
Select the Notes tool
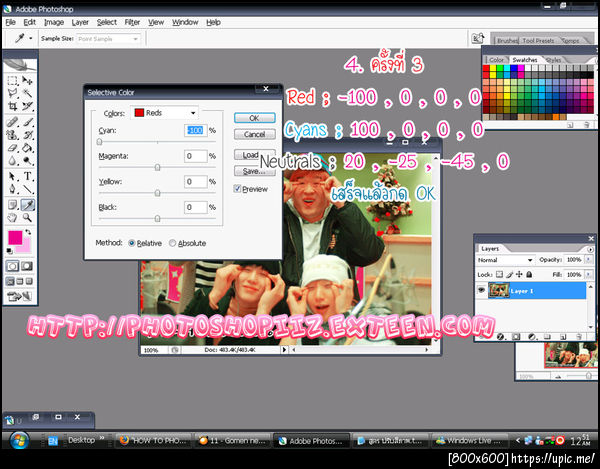click(13, 205)
